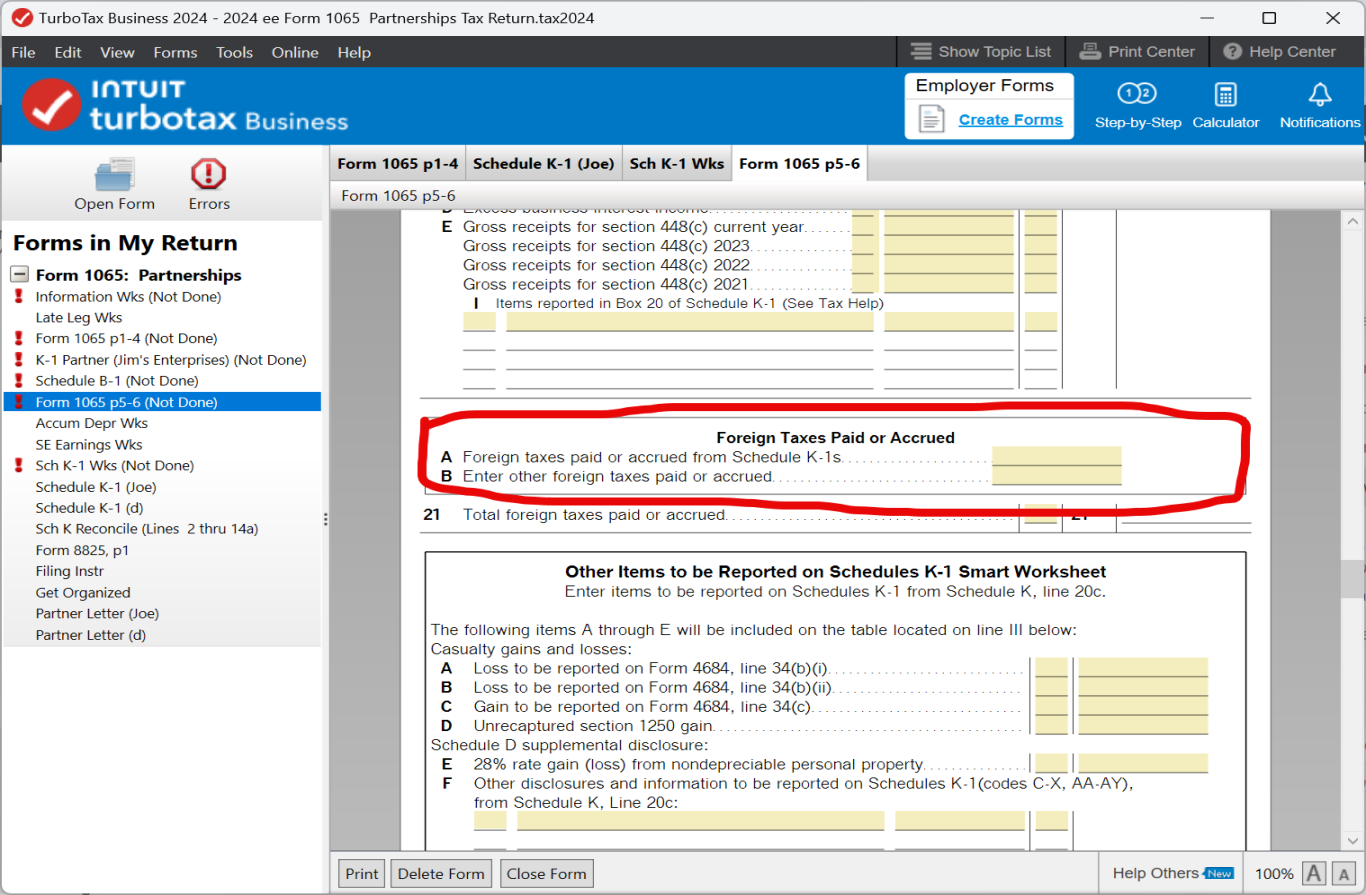Image resolution: width=1366 pixels, height=895 pixels.
Task: Click gross receipts section 448(c) 2023 field
Action: pos(948,246)
